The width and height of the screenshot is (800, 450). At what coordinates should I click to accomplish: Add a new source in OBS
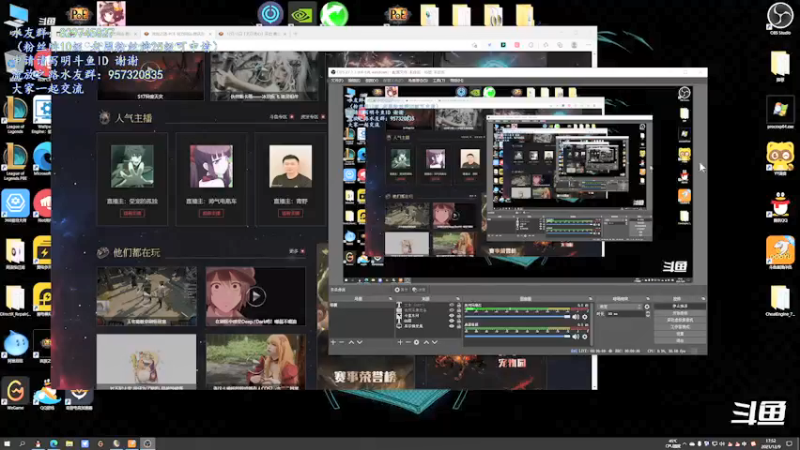400,342
